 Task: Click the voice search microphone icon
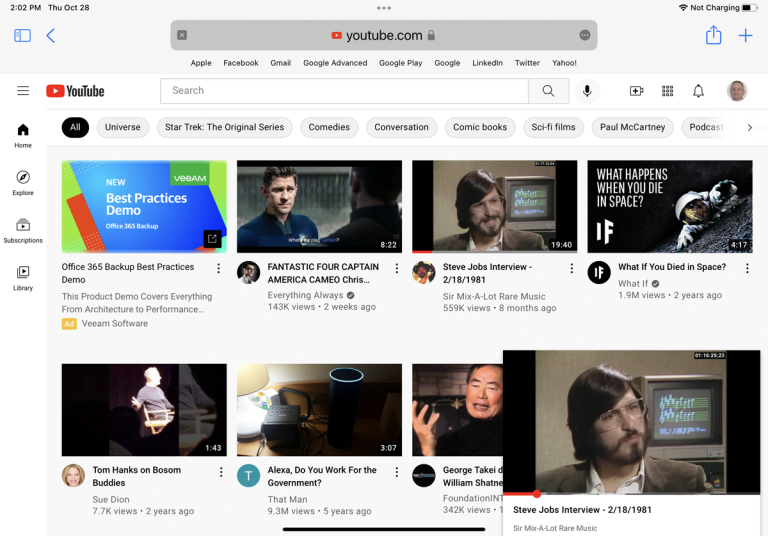click(587, 91)
